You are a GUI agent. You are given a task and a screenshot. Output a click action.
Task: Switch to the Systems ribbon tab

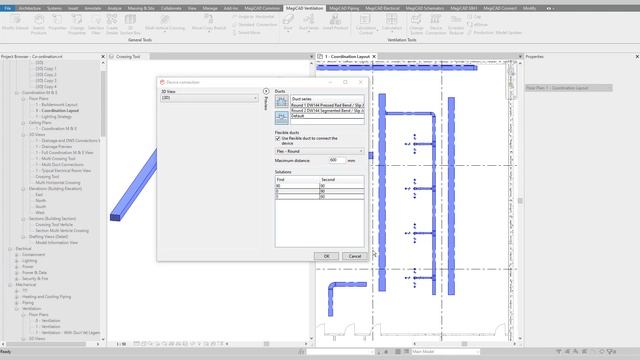click(54, 8)
